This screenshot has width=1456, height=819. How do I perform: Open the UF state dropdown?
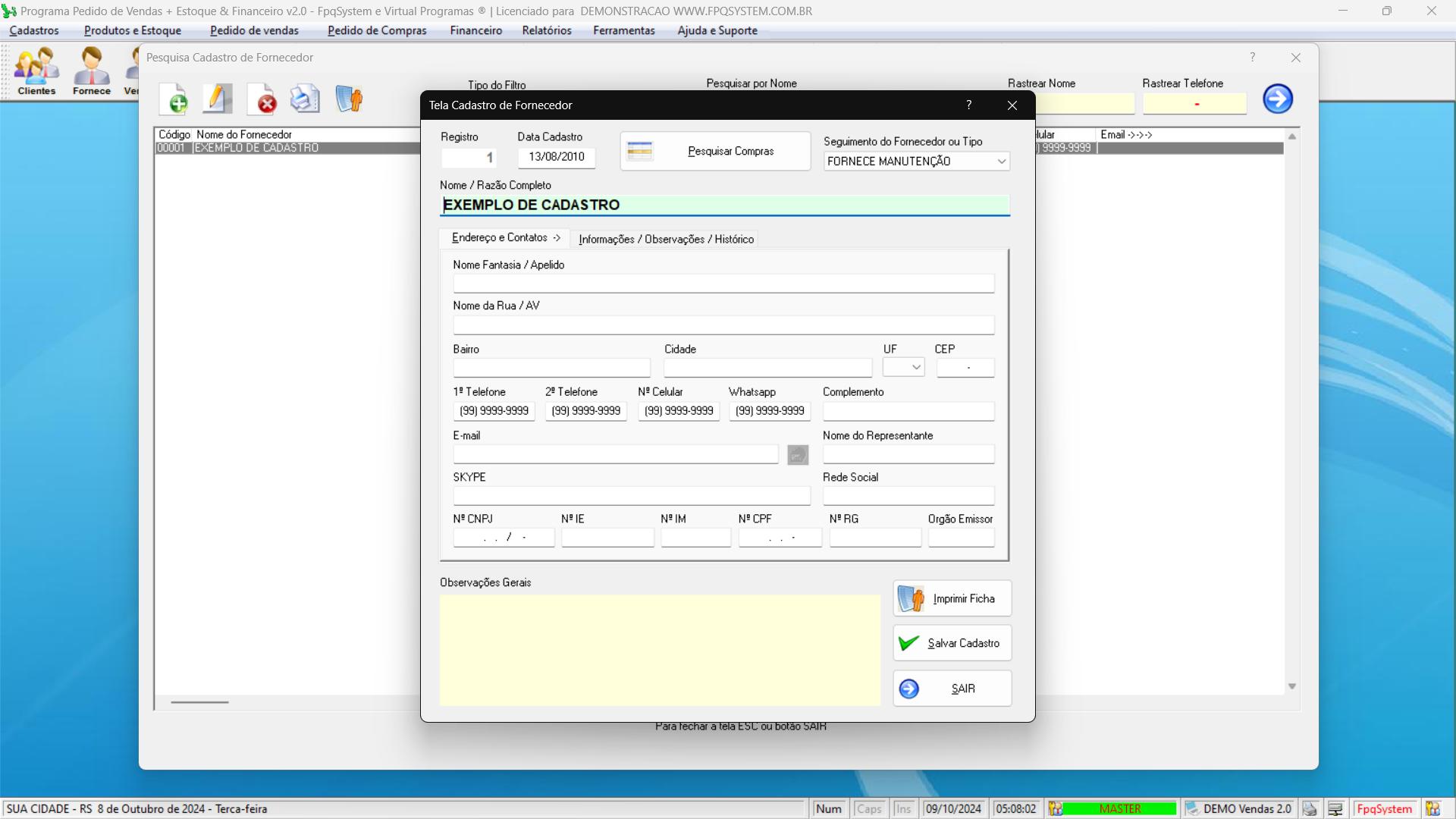coord(916,368)
